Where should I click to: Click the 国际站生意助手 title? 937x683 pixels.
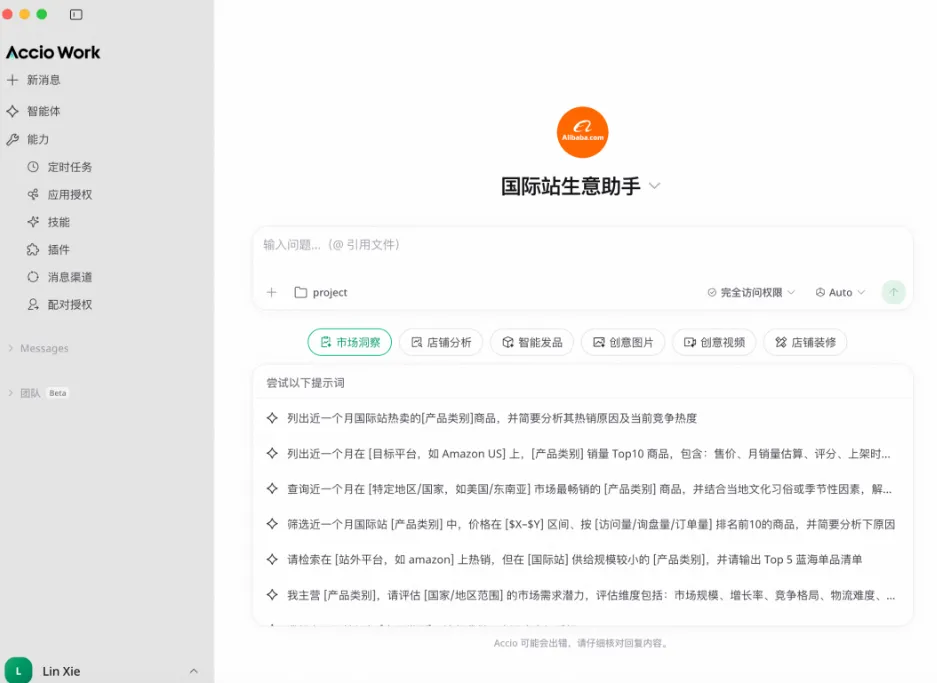pos(571,186)
